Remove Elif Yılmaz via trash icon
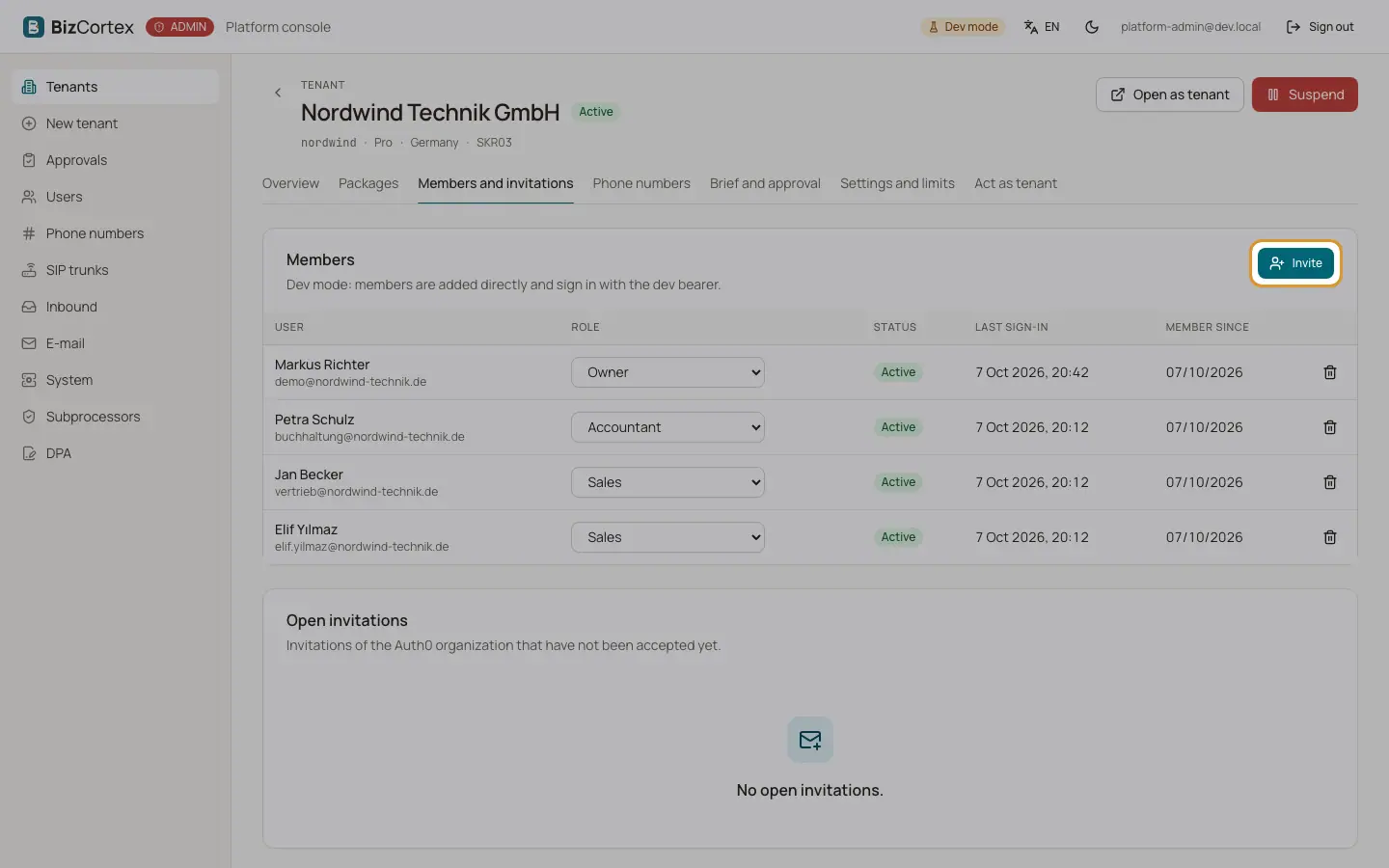The image size is (1389, 868). coord(1330,537)
